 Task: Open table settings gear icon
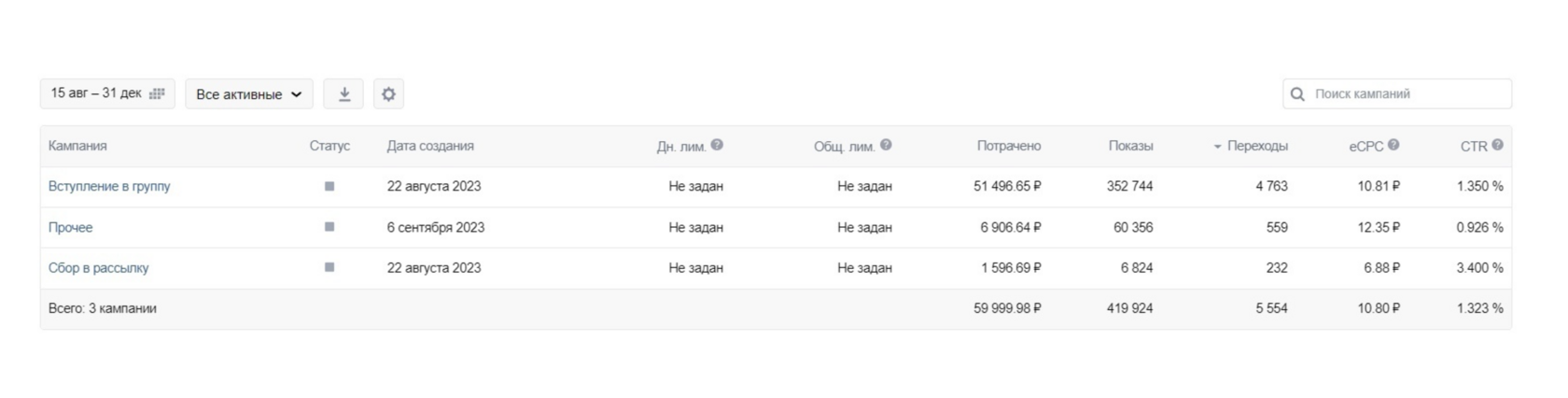(388, 94)
